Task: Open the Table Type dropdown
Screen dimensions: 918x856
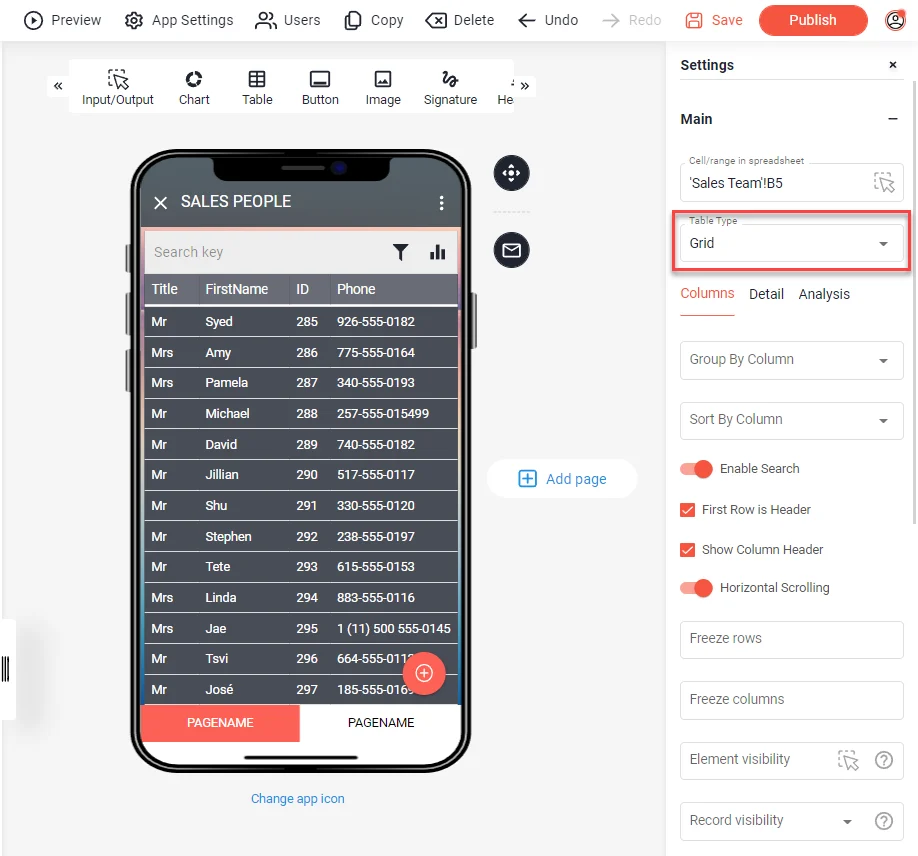Action: (791, 243)
